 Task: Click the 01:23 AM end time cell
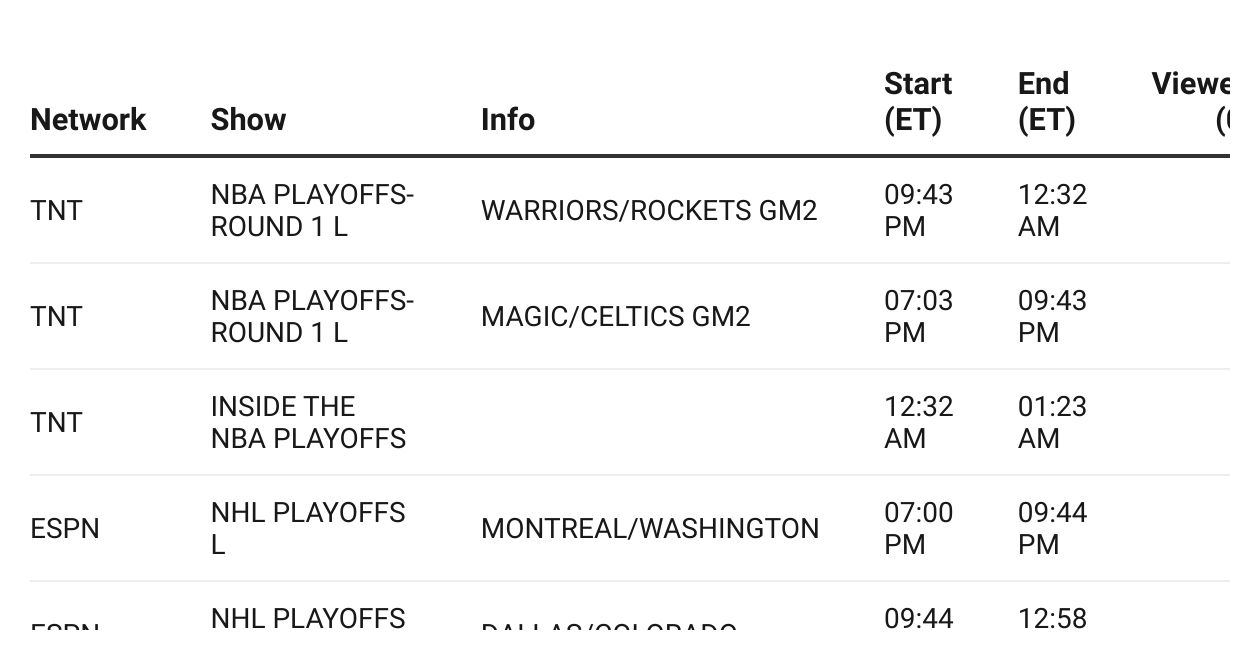click(x=1052, y=423)
